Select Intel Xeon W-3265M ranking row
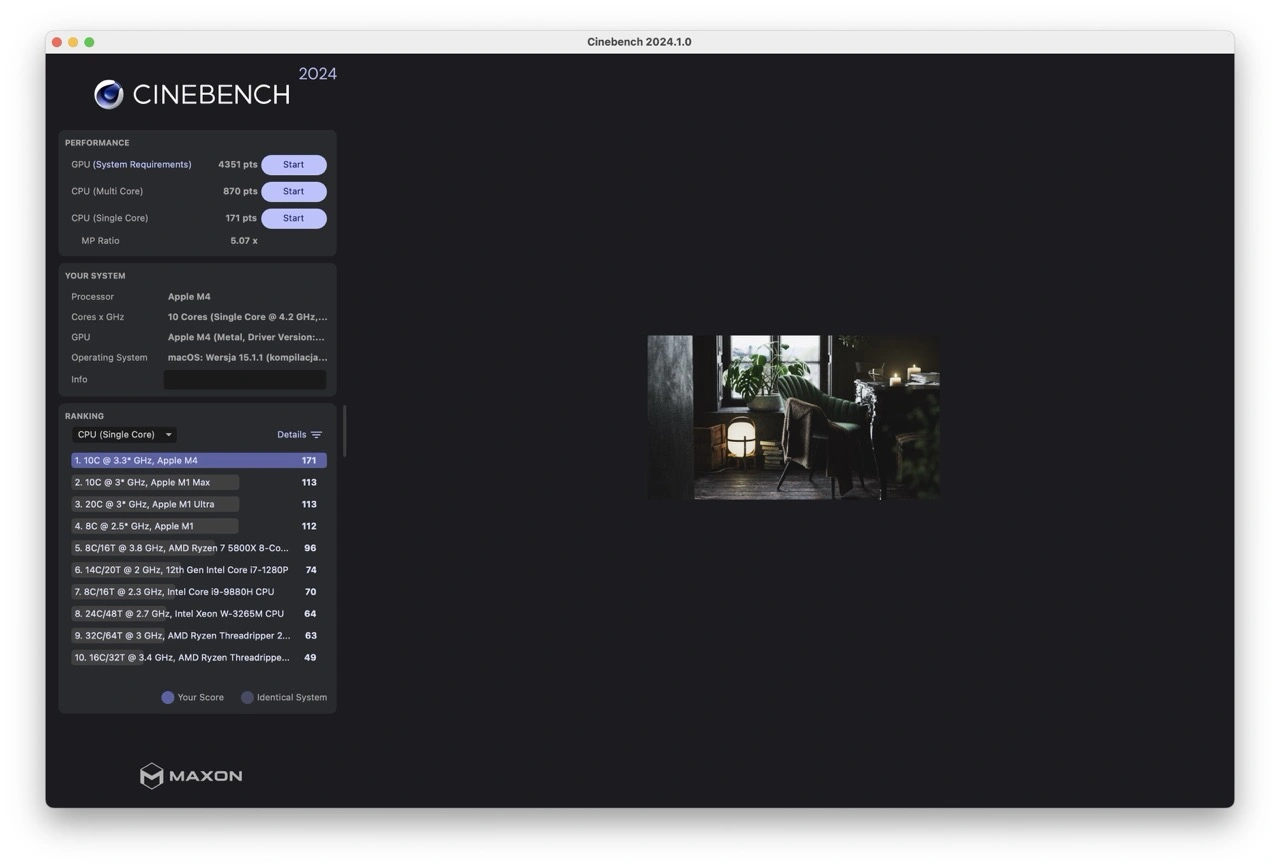Image resolution: width=1280 pixels, height=868 pixels. pyautogui.click(x=199, y=614)
